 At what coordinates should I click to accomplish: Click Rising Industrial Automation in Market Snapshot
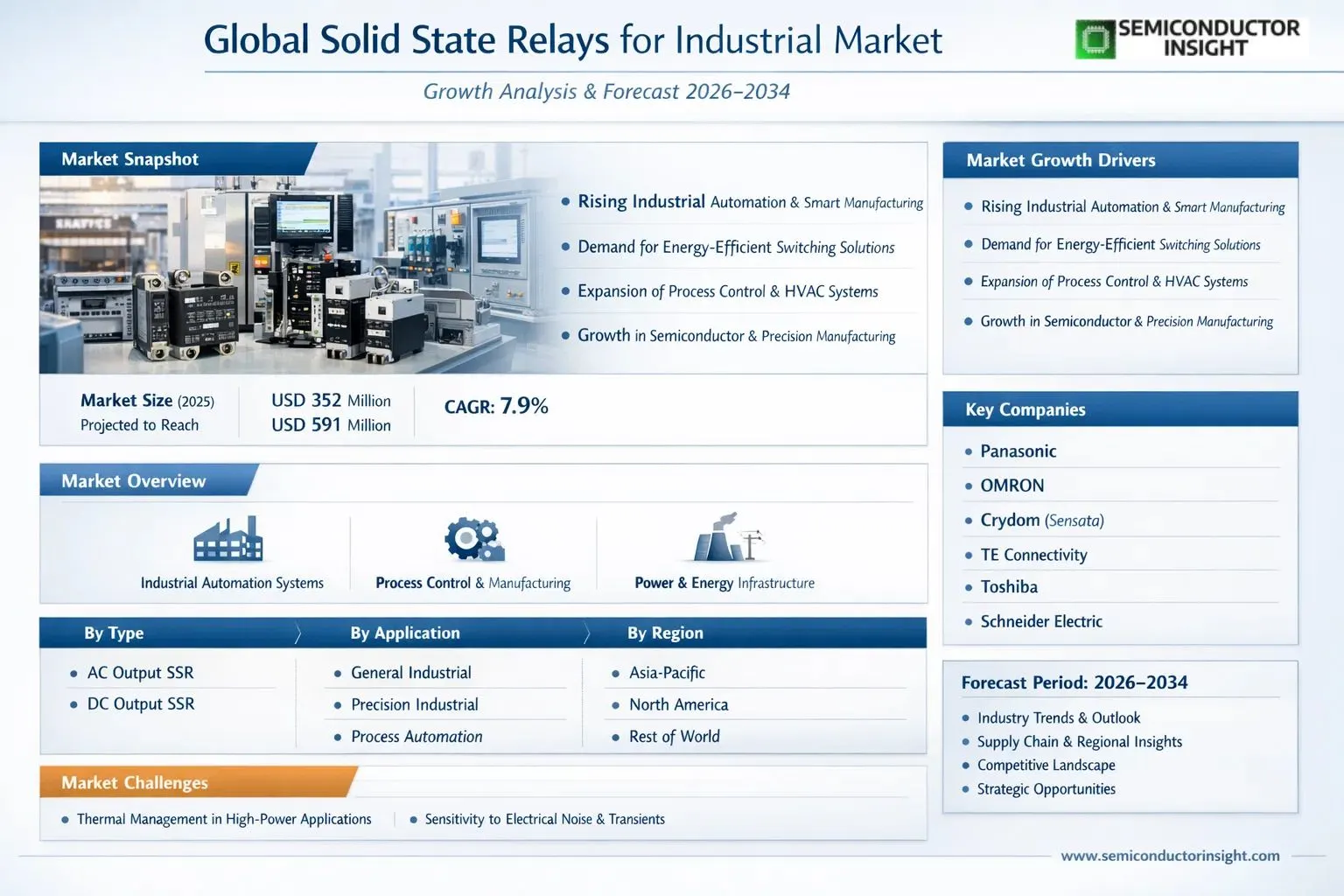click(750, 202)
